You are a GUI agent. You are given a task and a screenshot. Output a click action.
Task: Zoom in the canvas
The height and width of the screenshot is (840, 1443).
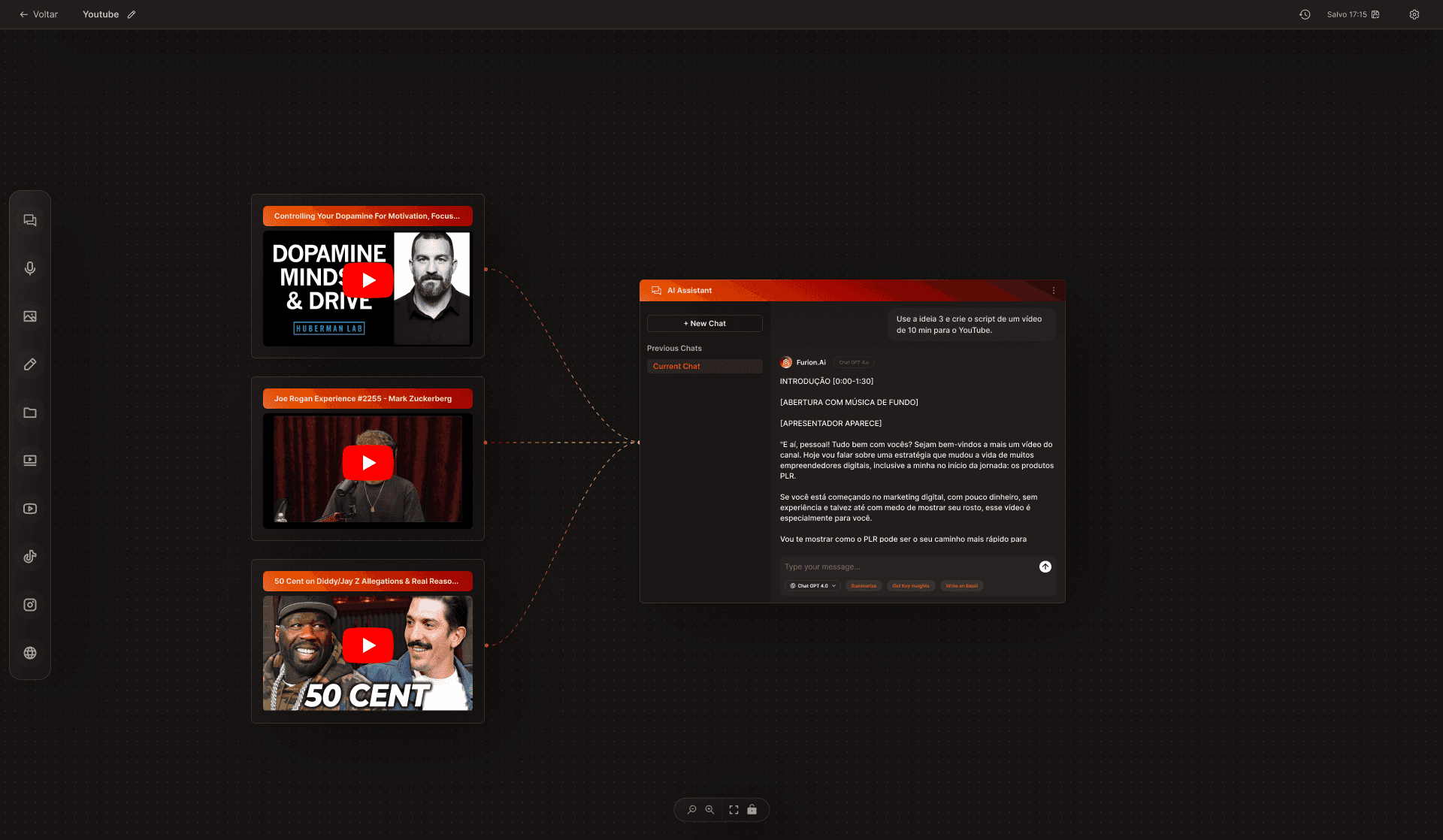[x=709, y=810]
